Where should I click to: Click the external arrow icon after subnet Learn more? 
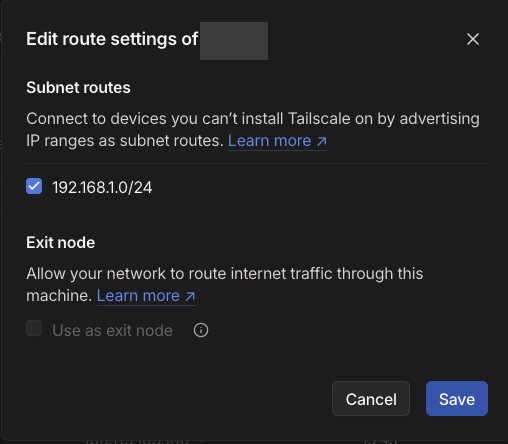(x=322, y=141)
